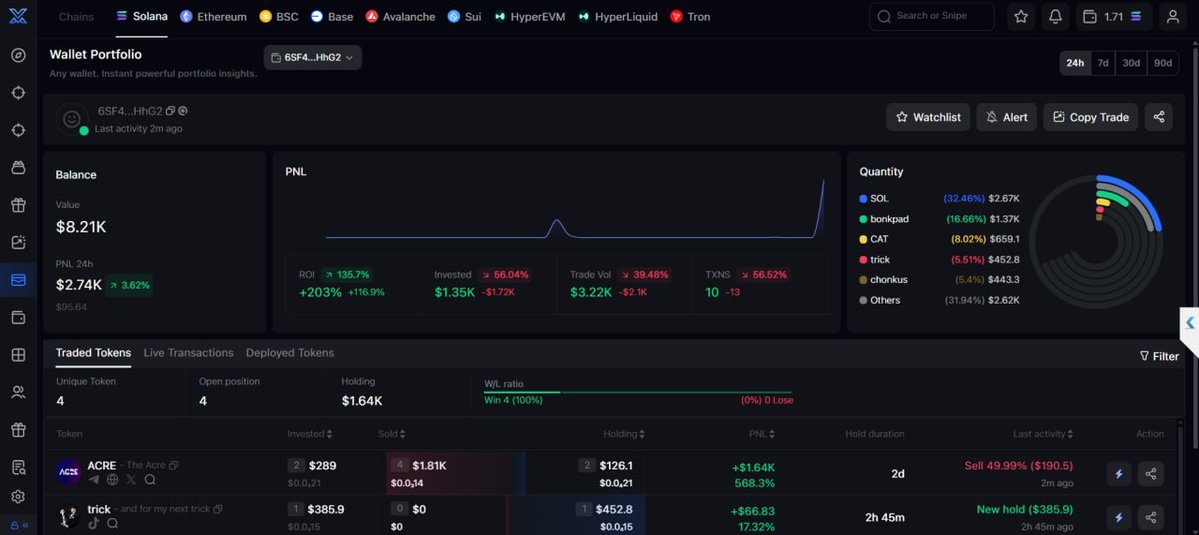This screenshot has width=1199, height=535.
Task: Switch chain to HyperEVM
Action: click(530, 16)
